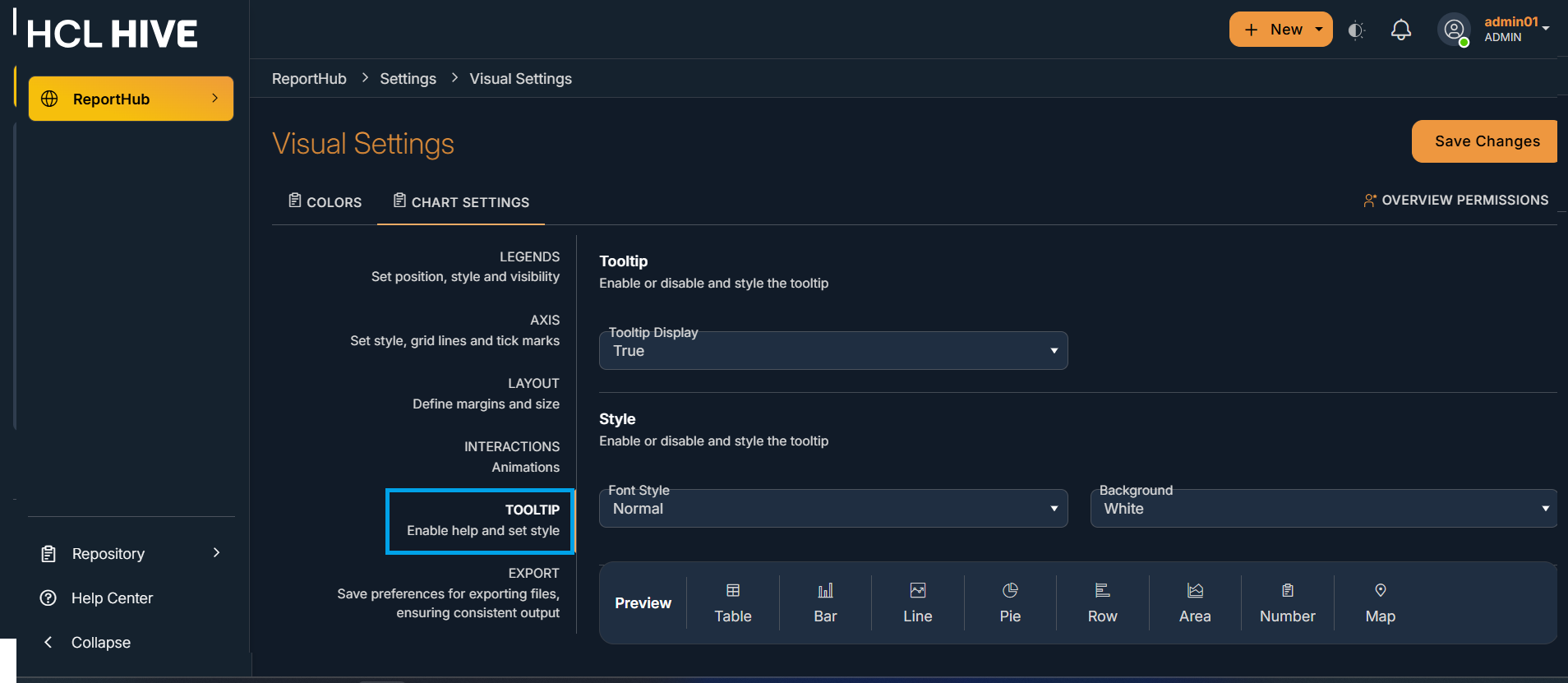Click the Save Changes button
Viewport: 1568px width, 683px height.
click(x=1487, y=141)
